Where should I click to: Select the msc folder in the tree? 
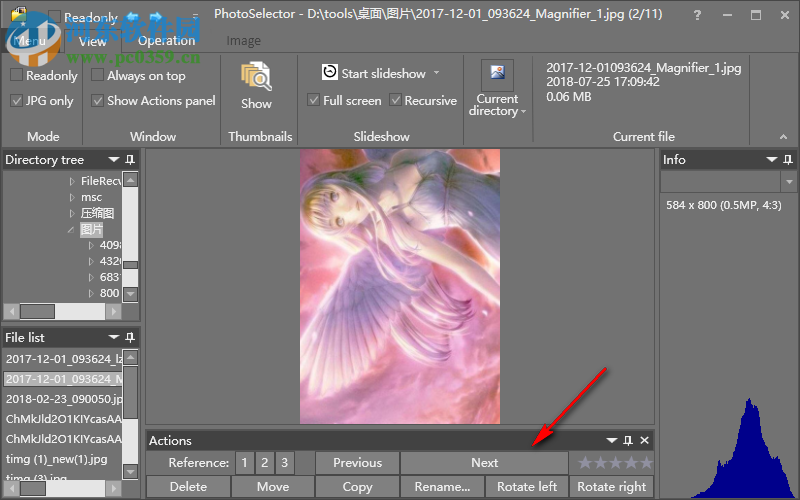click(x=91, y=197)
